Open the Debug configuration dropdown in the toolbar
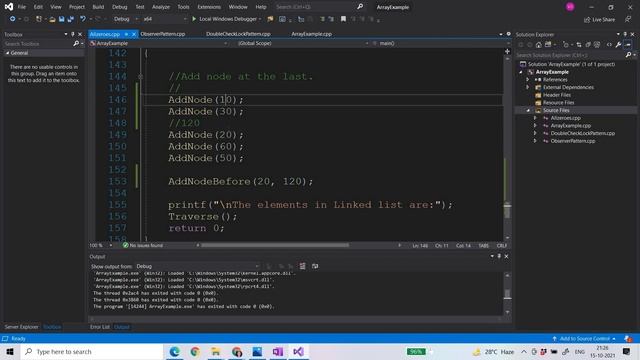Image resolution: width=640 pixels, height=360 pixels. (x=125, y=19)
